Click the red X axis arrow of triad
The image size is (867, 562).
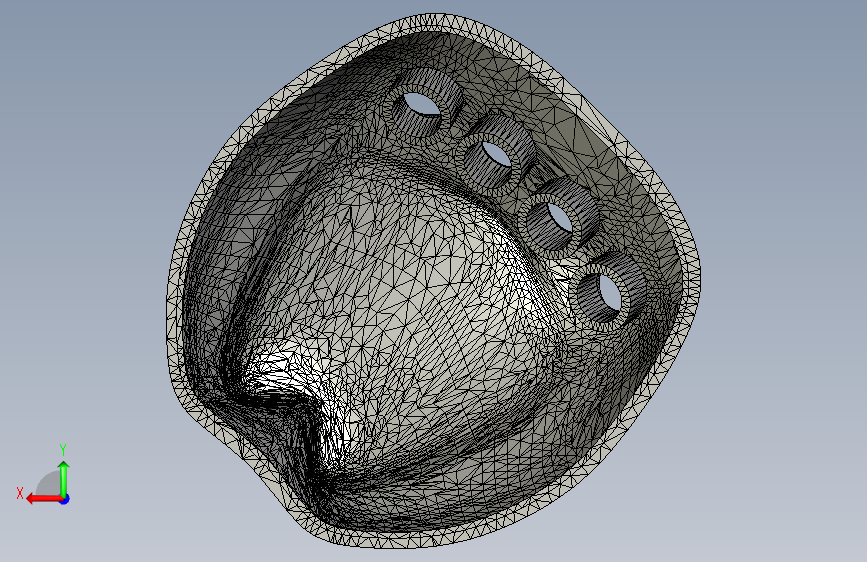pyautogui.click(x=43, y=499)
